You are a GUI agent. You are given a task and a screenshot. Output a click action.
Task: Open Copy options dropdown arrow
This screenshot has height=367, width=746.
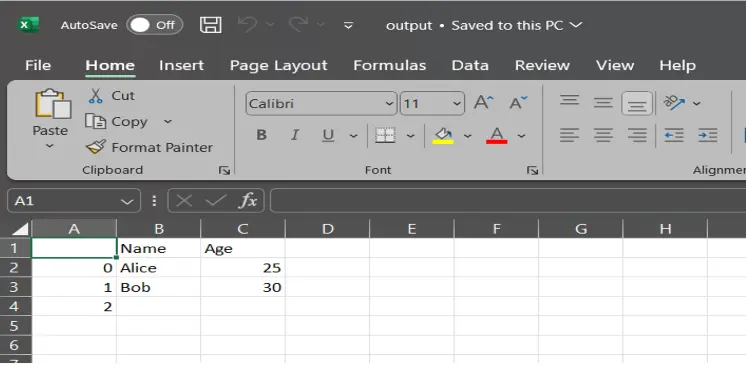[167, 122]
